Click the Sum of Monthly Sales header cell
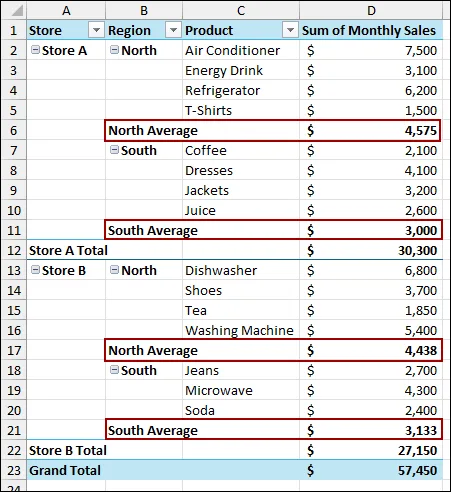Screen dimensions: 451x492 371,30
